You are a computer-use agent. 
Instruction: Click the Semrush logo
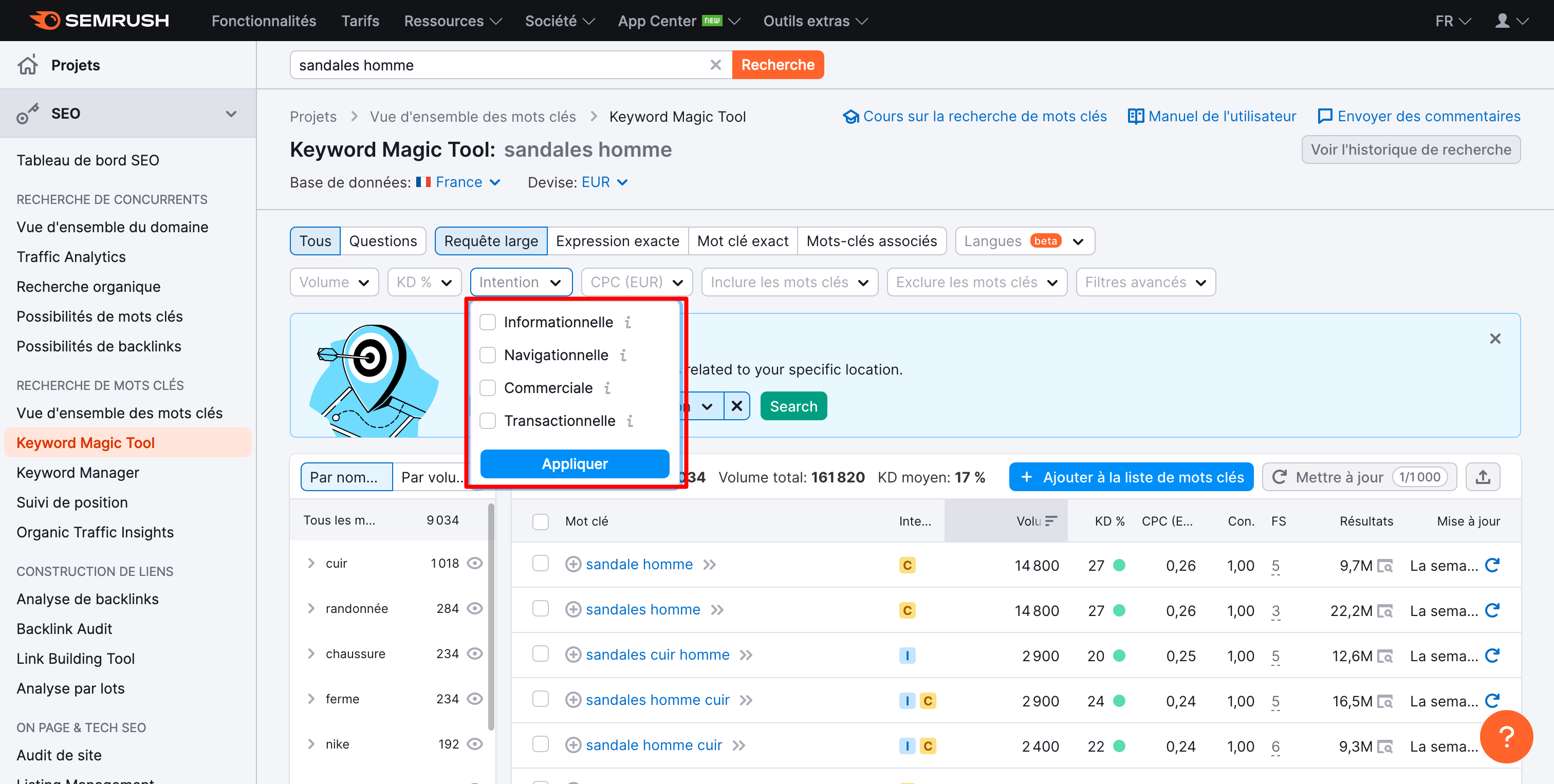click(100, 21)
